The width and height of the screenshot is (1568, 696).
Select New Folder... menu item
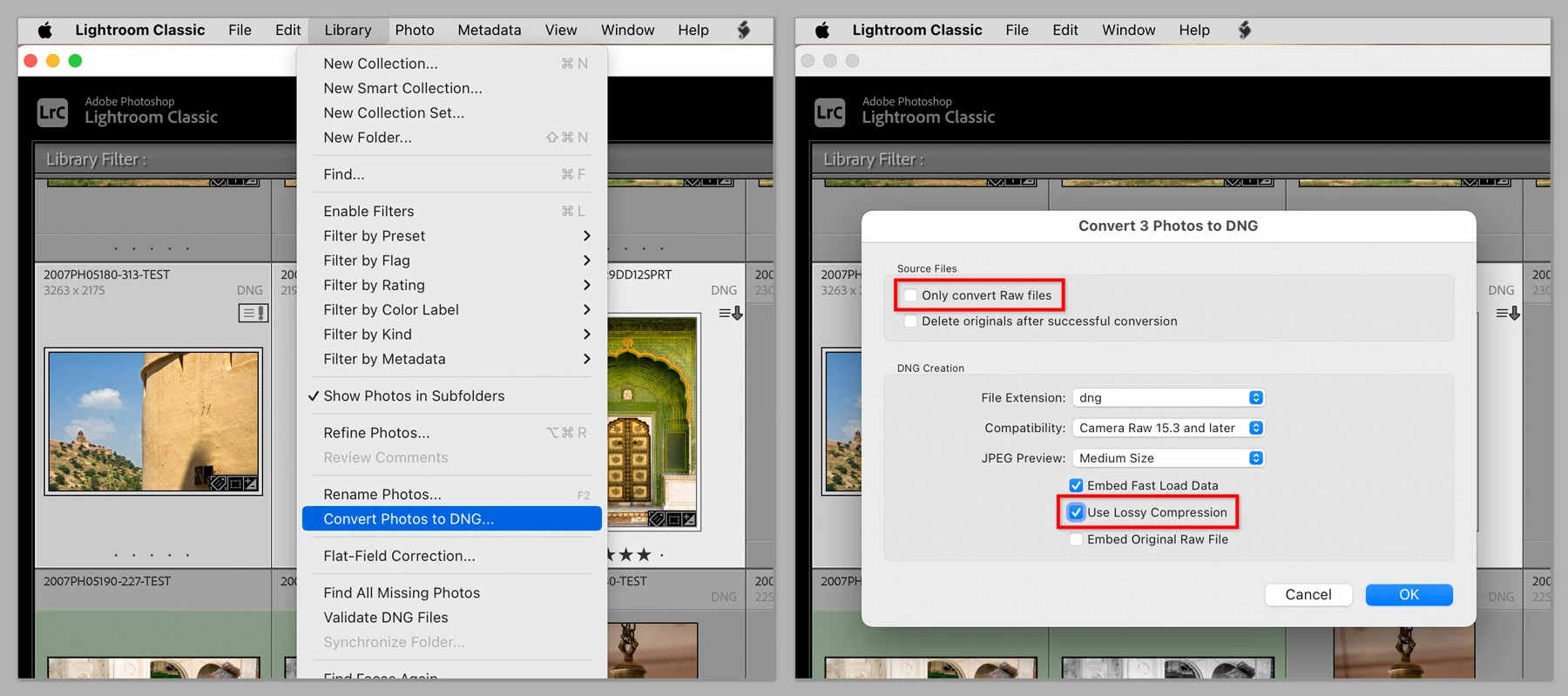click(451, 138)
